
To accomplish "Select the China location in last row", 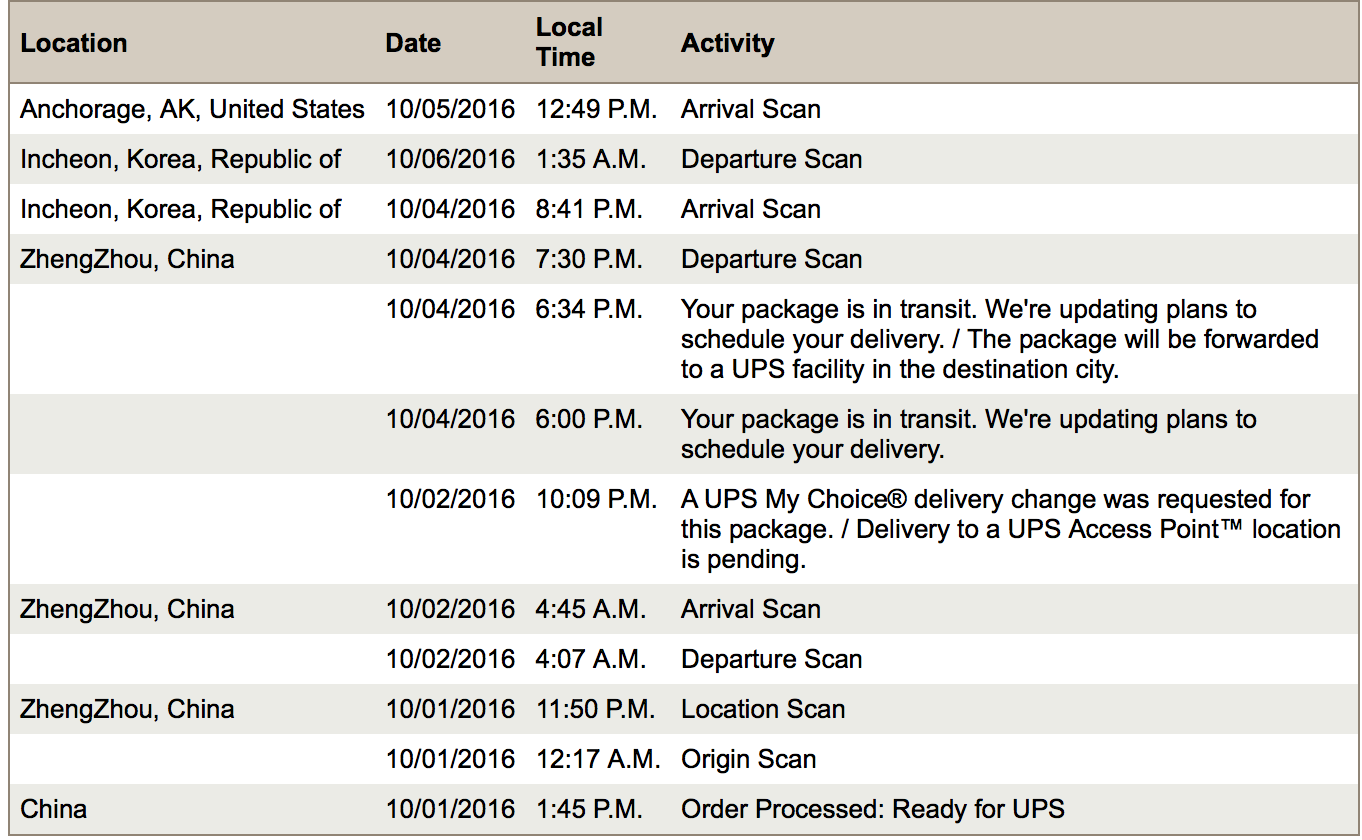I will tap(54, 809).
